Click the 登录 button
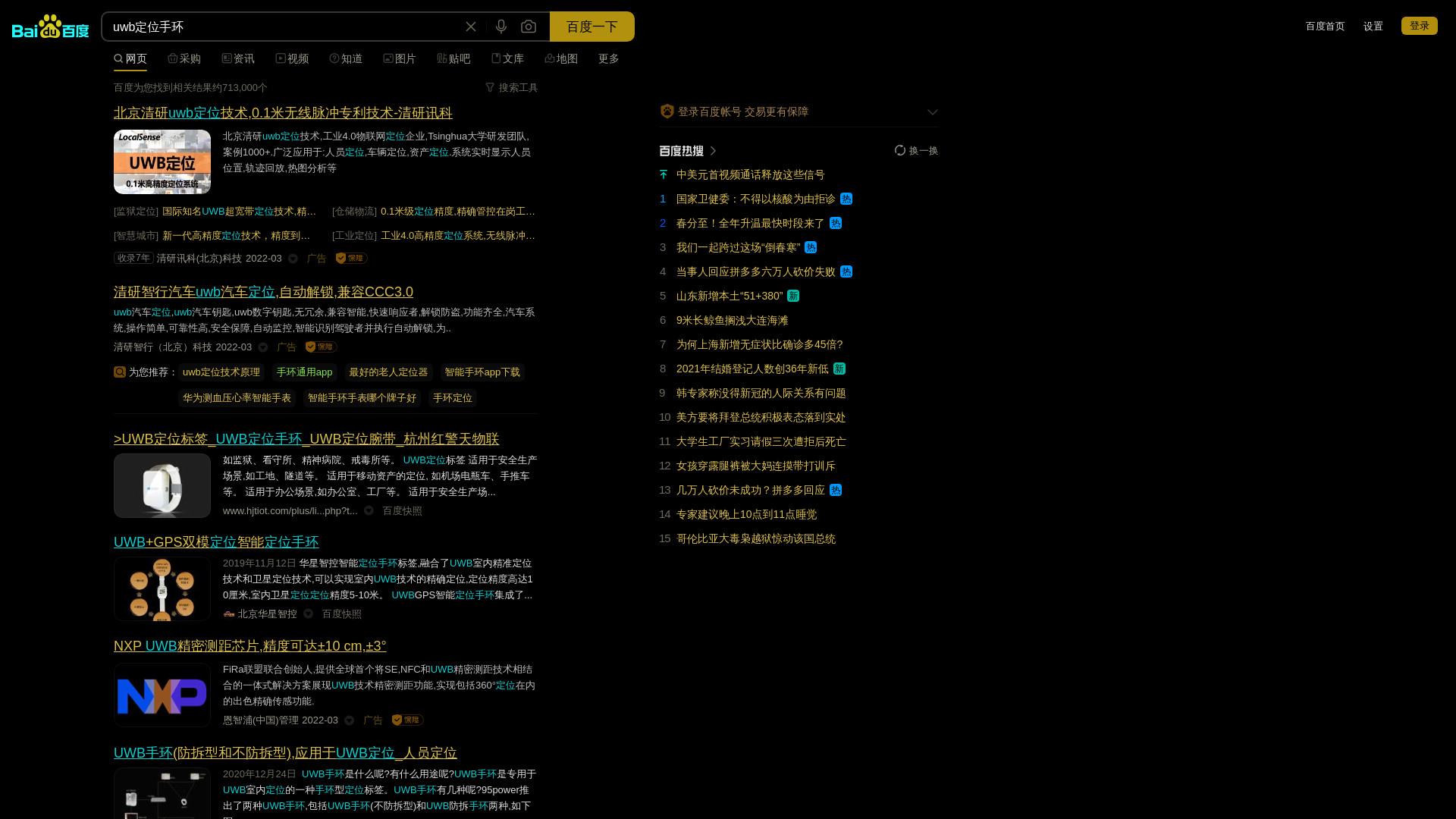This screenshot has width=1456, height=819. coord(1420,26)
